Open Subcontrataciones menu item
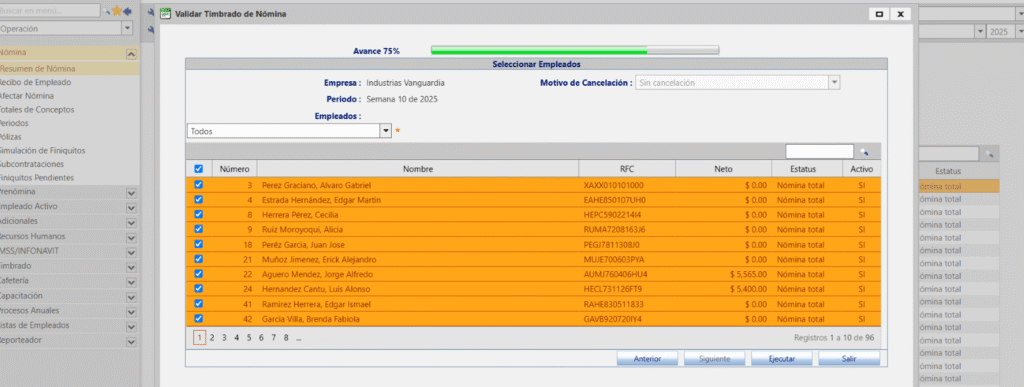Viewport: 1024px width, 387px height. [x=32, y=164]
